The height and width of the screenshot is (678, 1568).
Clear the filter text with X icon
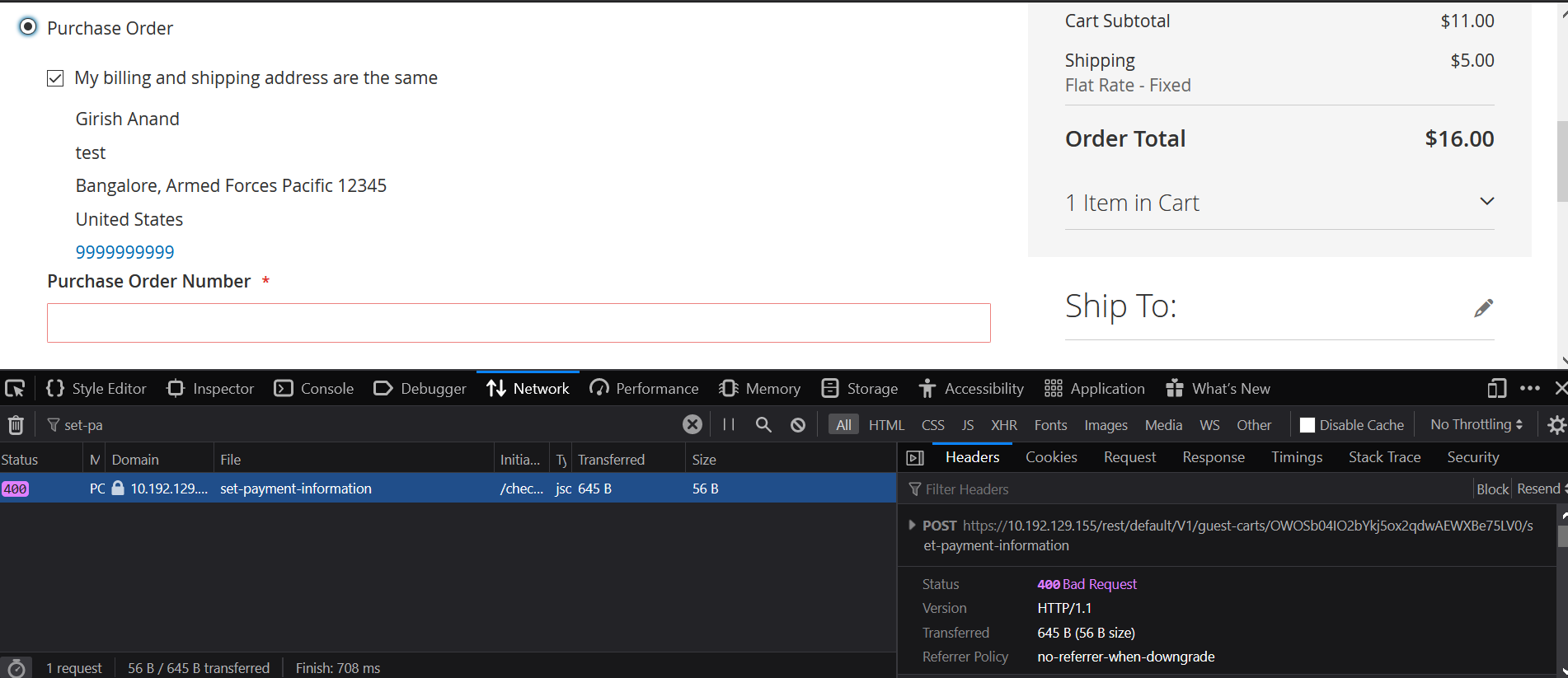pyautogui.click(x=692, y=424)
